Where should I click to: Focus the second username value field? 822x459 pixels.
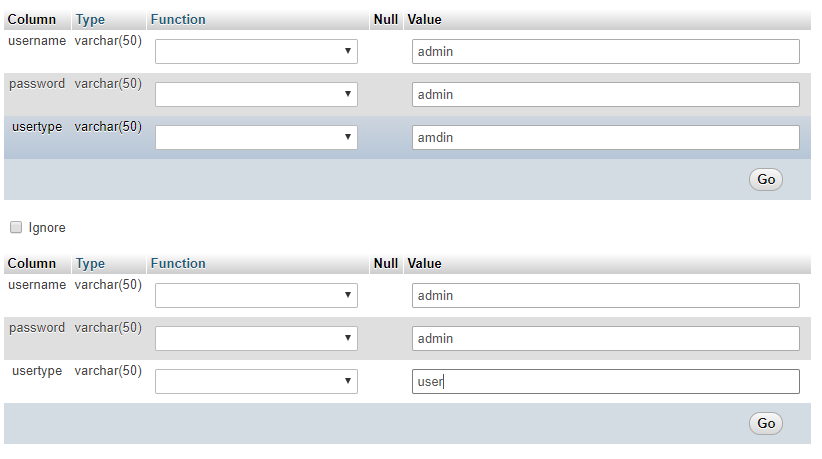click(605, 296)
